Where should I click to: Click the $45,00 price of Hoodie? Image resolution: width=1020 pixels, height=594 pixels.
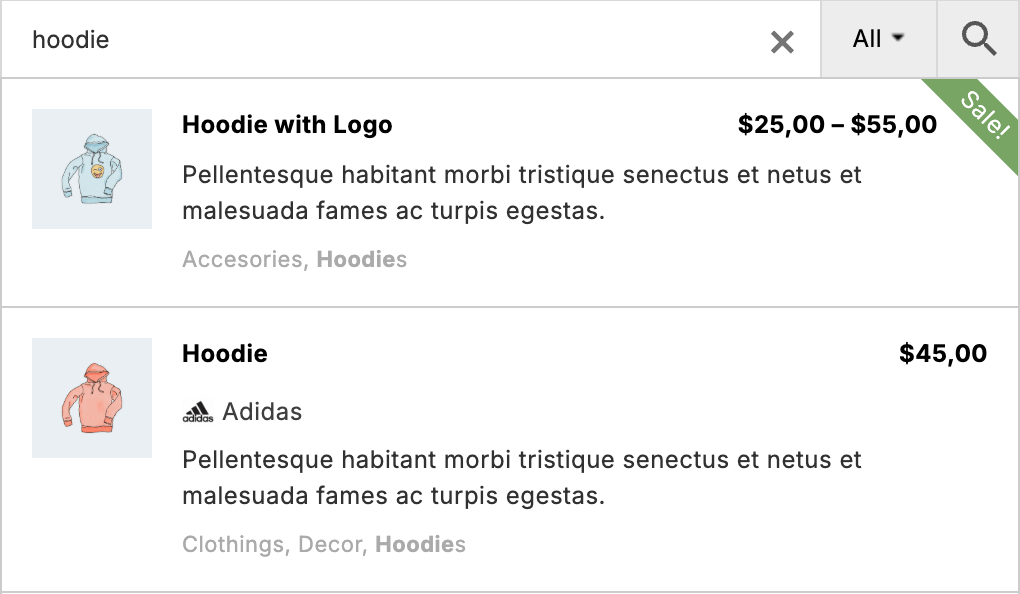pos(942,353)
